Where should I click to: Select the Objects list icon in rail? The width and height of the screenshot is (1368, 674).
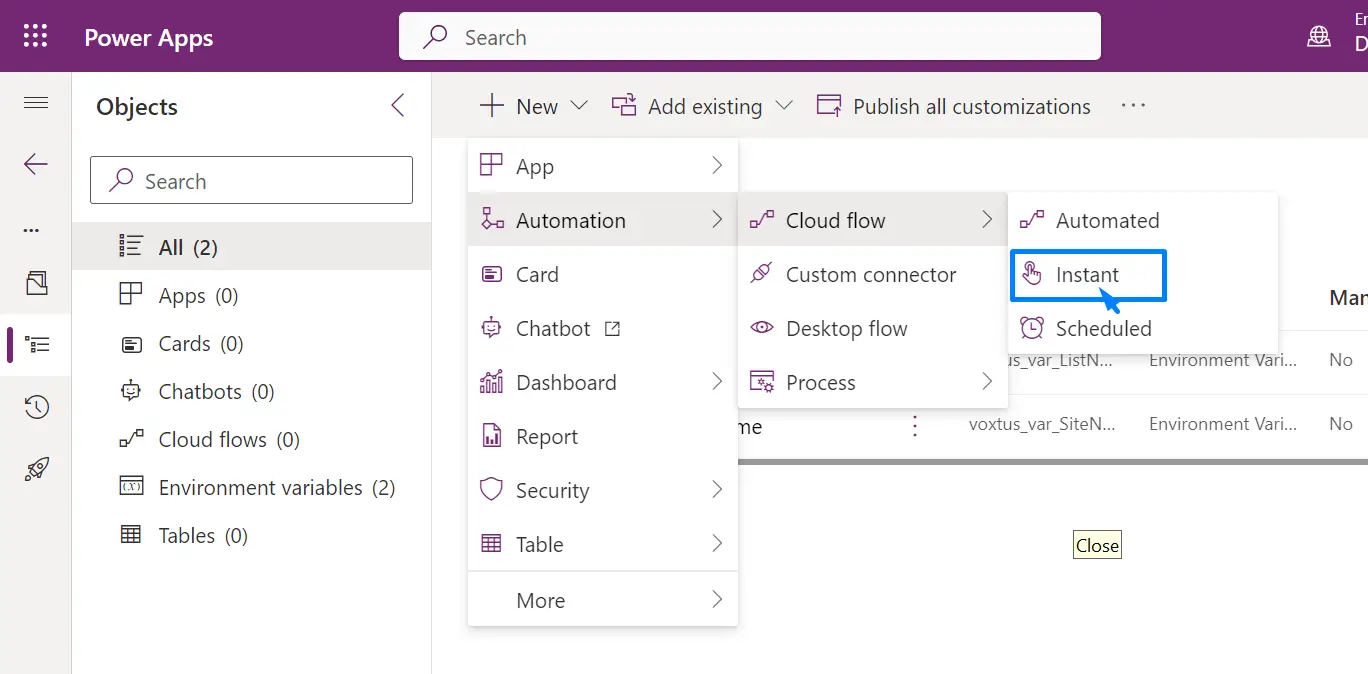pyautogui.click(x=37, y=345)
